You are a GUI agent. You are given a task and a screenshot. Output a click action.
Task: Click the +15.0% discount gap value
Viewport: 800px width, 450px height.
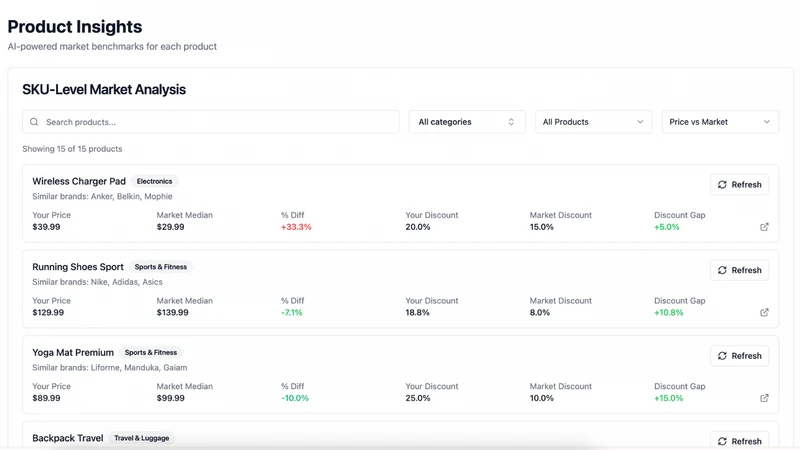point(669,398)
